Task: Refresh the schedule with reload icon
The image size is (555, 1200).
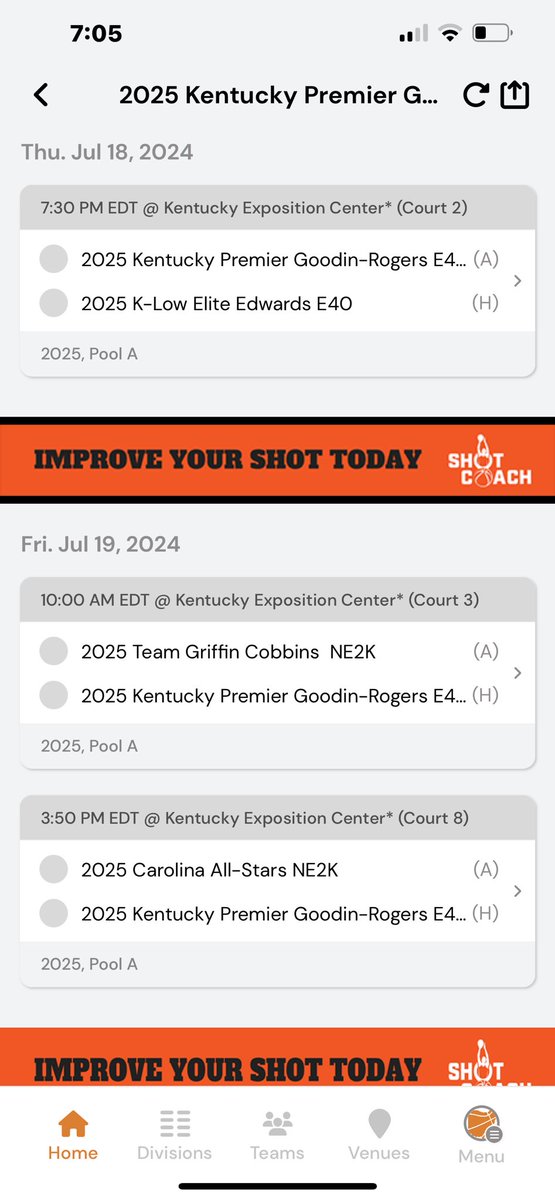Action: (x=476, y=95)
